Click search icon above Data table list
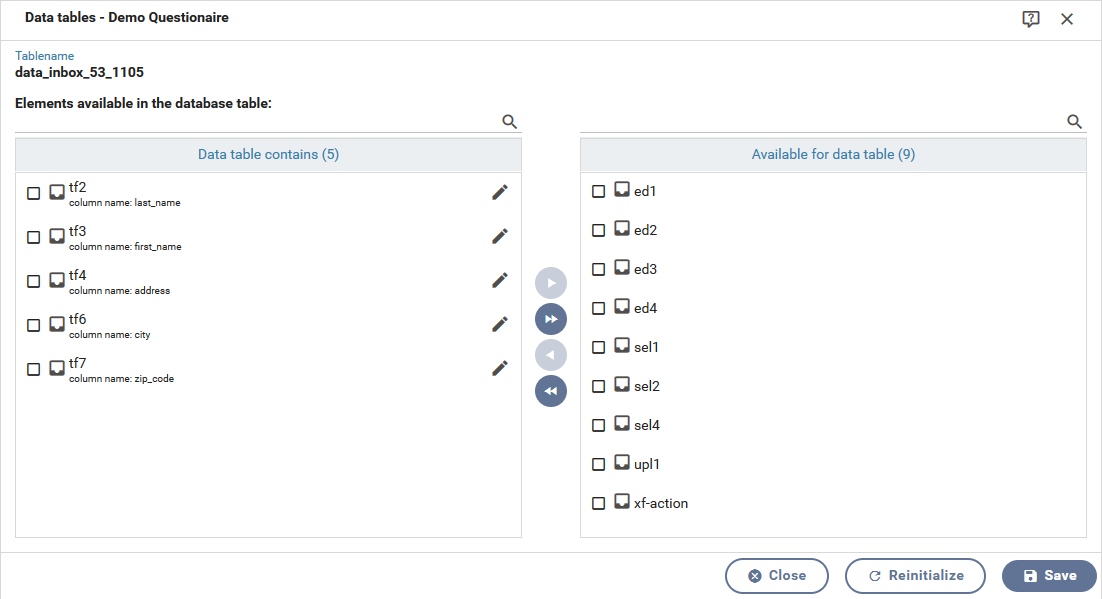 pyautogui.click(x=509, y=122)
